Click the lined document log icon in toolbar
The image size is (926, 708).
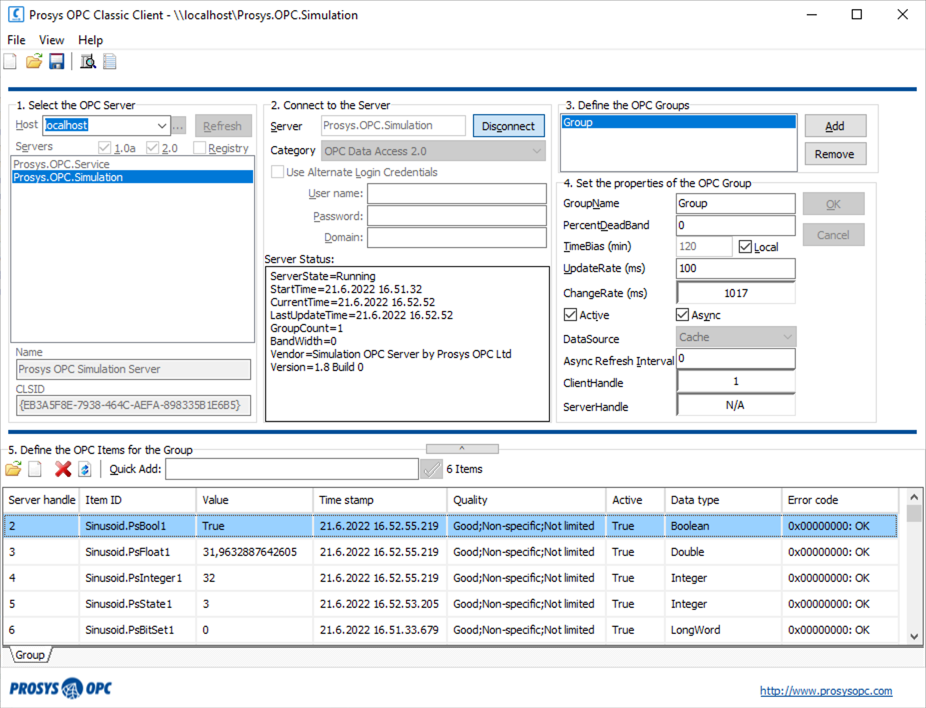110,61
